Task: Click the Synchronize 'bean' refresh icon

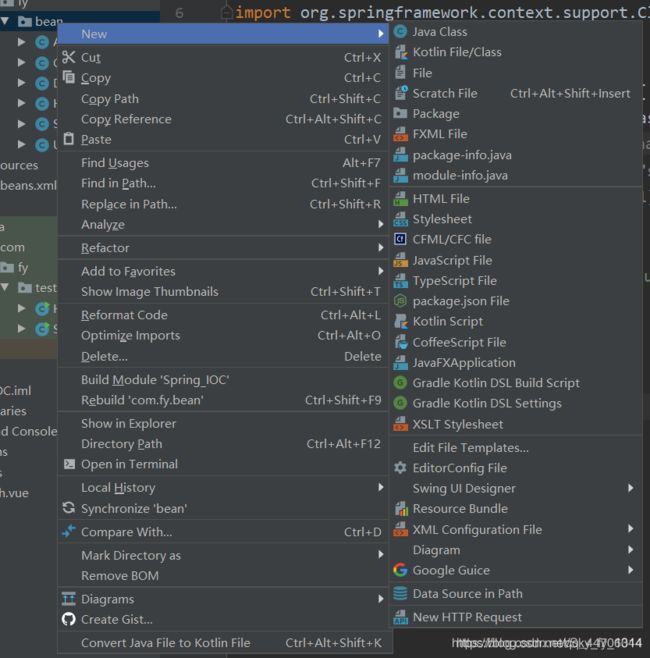Action: tap(69, 508)
